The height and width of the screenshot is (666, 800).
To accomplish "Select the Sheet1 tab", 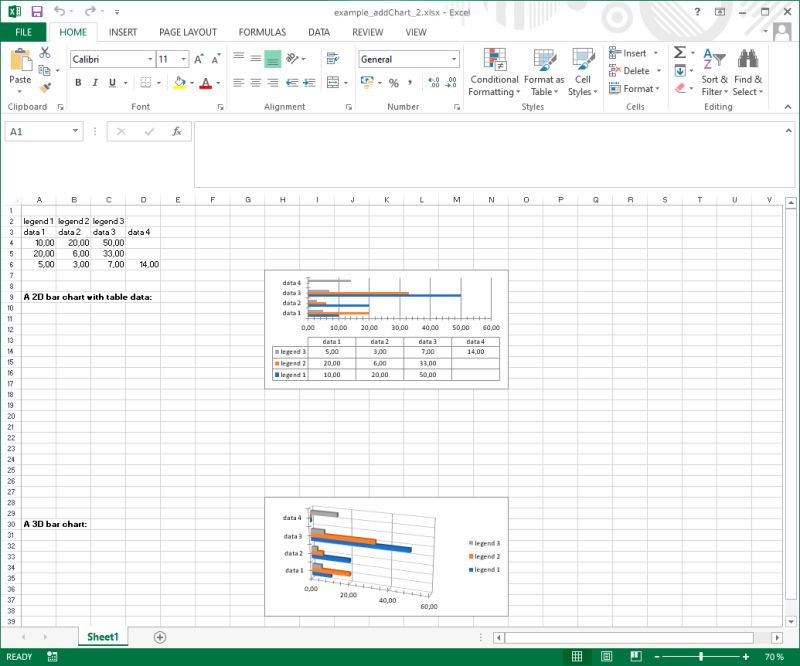I will [103, 637].
